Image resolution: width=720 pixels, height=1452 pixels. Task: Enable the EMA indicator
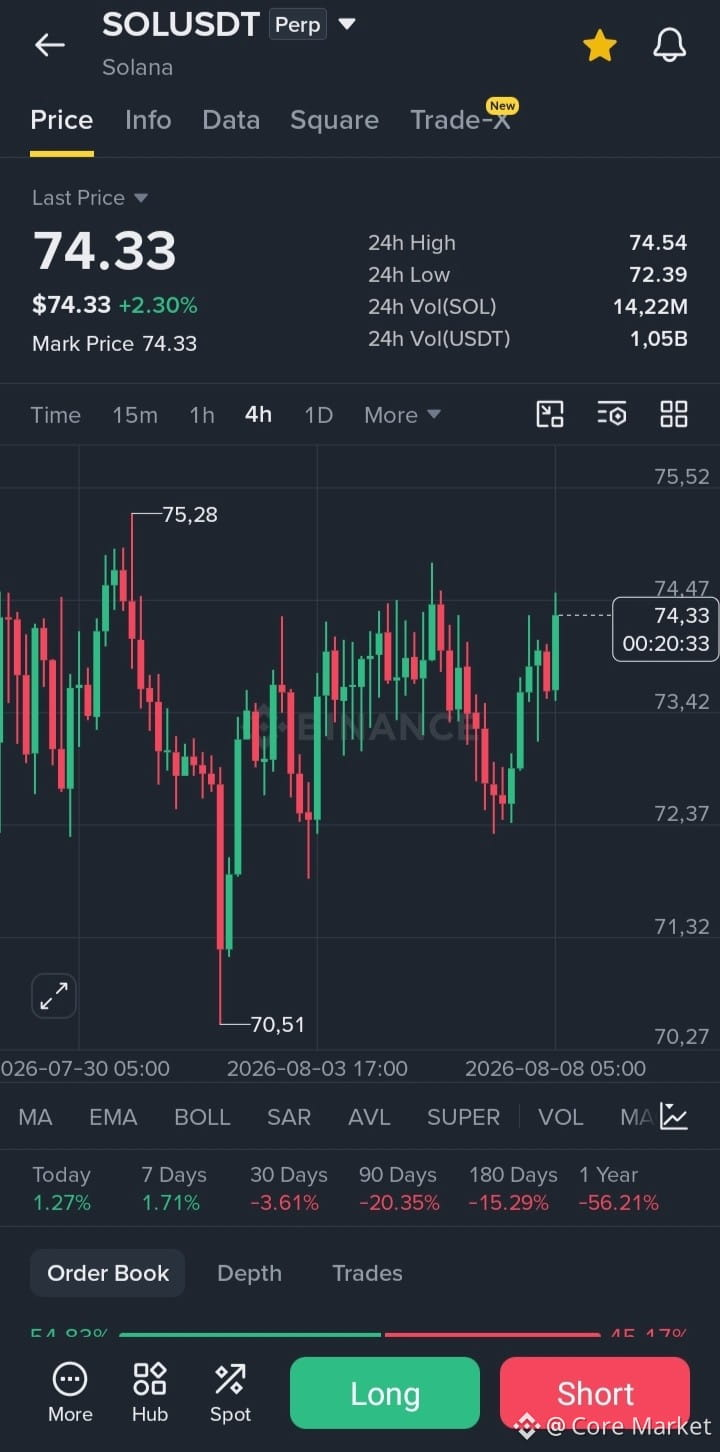(113, 1117)
